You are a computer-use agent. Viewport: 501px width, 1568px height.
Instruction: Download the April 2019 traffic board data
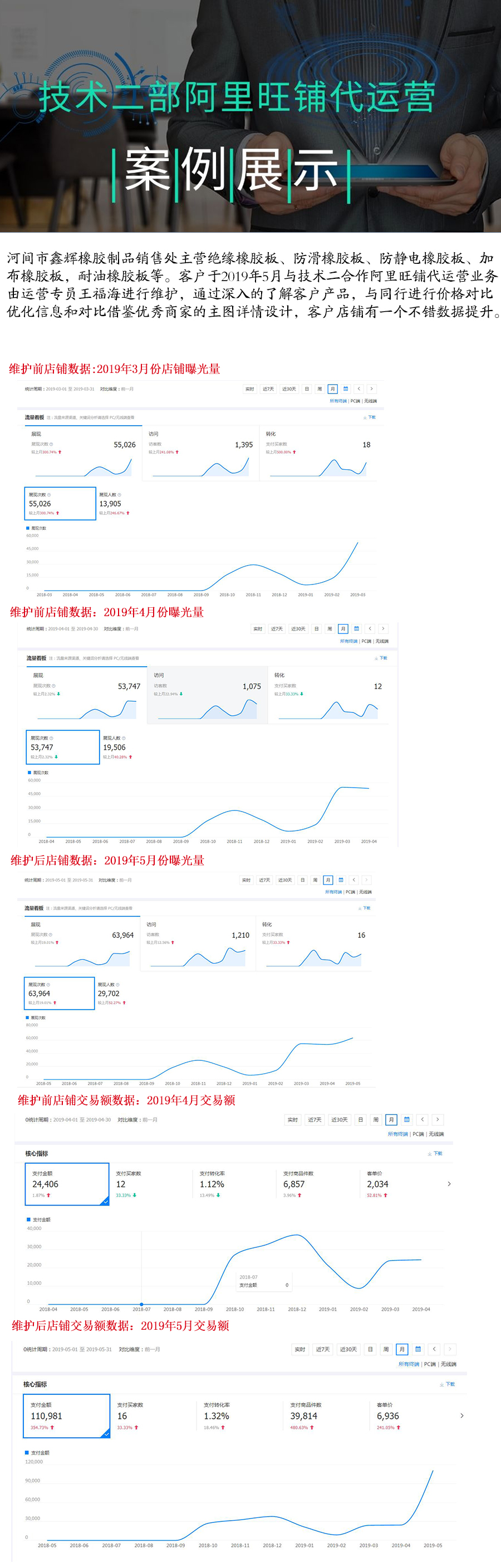point(380,658)
